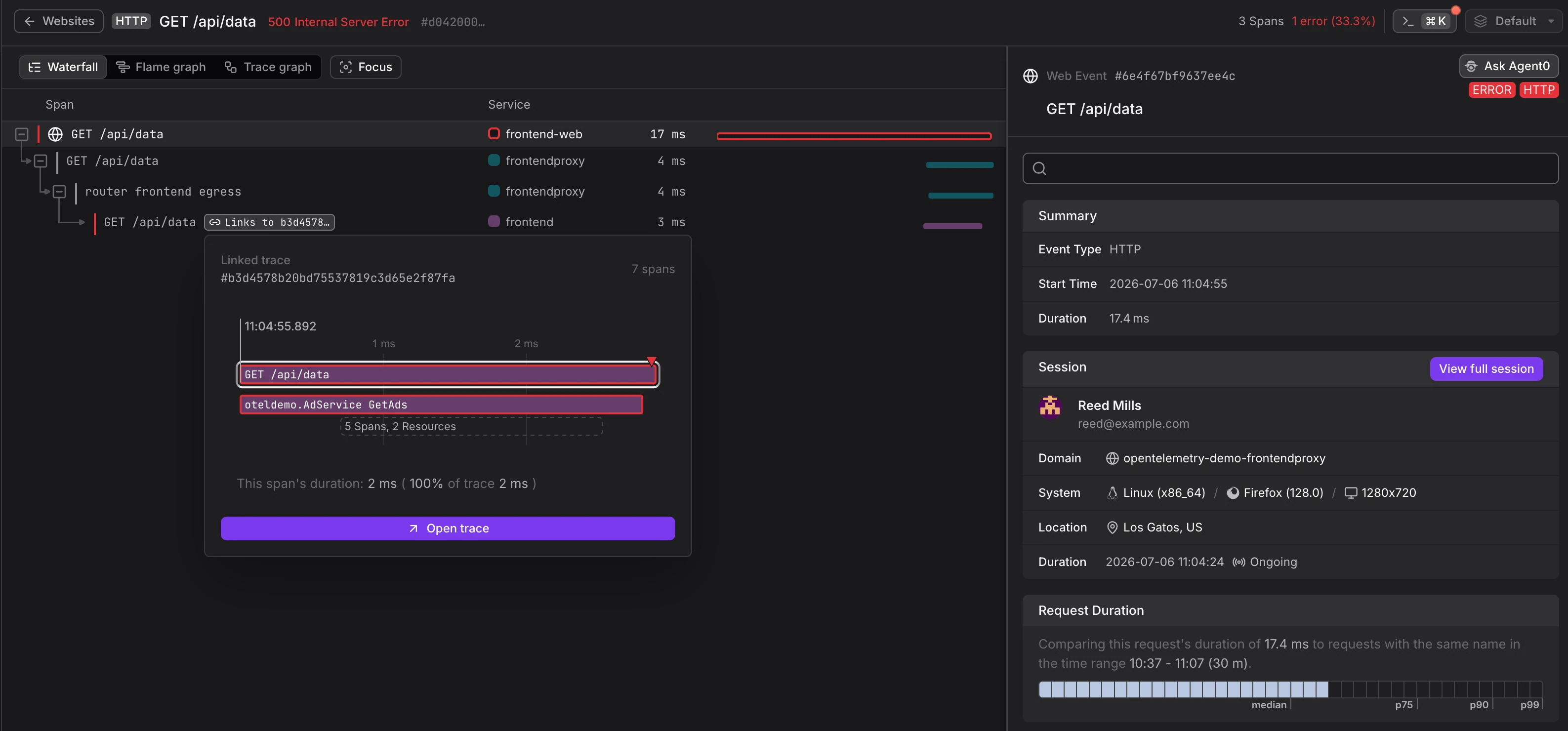This screenshot has height=731, width=1568.
Task: Click the frontend purple service swatch
Action: 494,222
